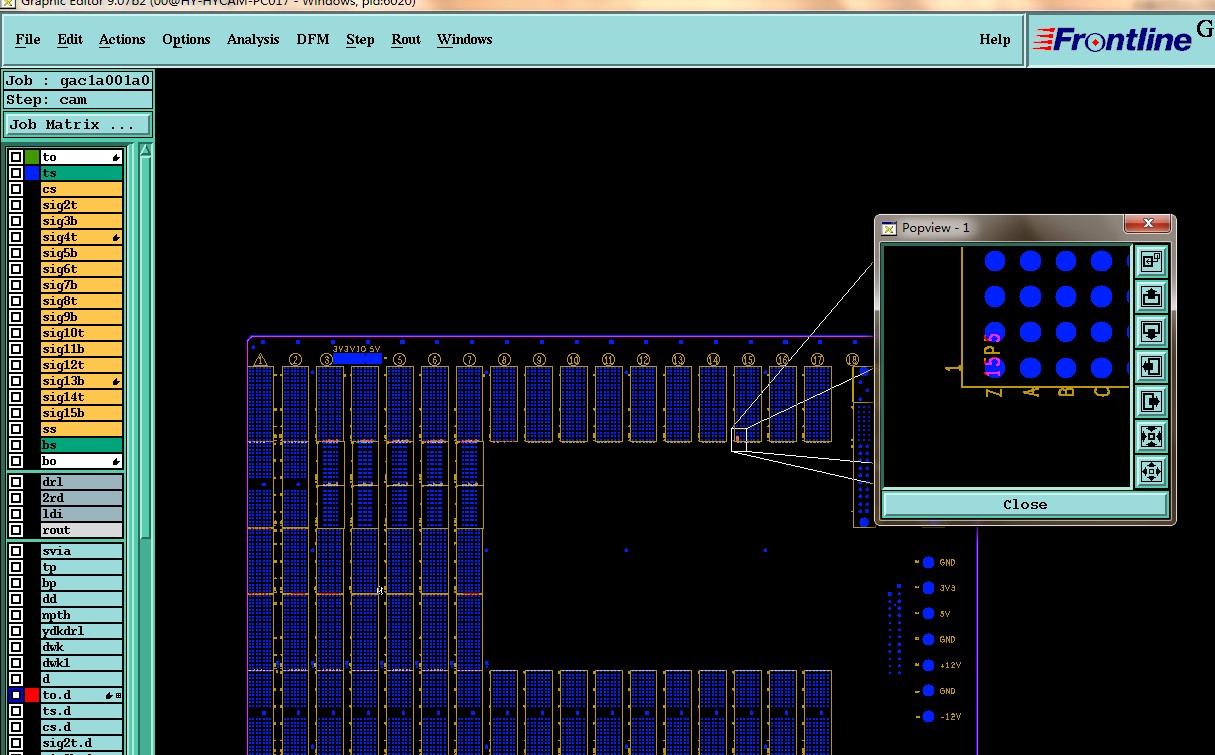The height and width of the screenshot is (755, 1215).
Task: Select the 2rd drill layer name
Action: pos(81,498)
